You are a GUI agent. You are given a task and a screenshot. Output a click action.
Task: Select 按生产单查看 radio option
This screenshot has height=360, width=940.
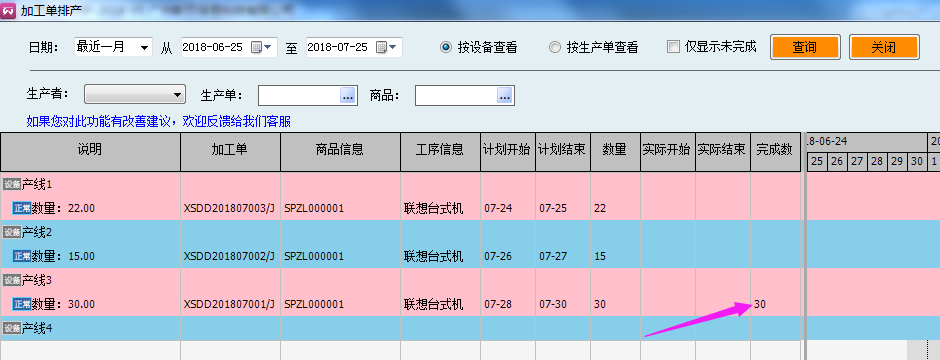pyautogui.click(x=555, y=47)
